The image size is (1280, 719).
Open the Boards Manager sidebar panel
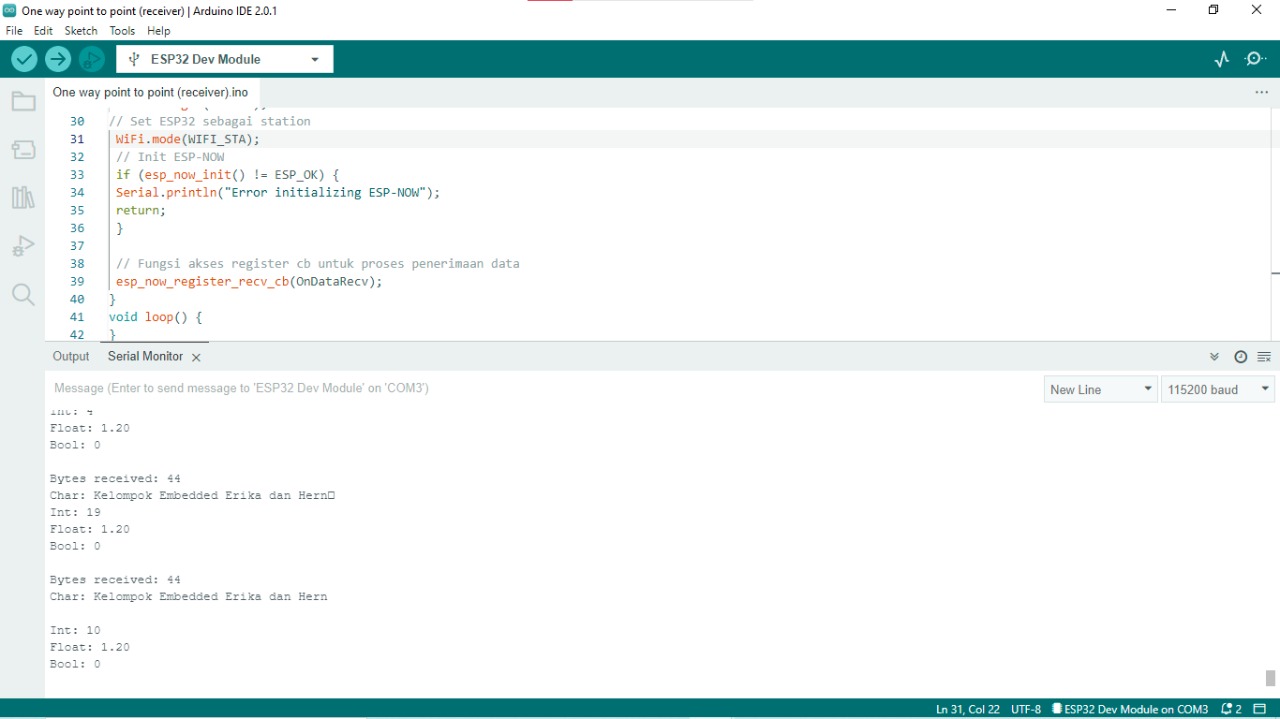point(23,149)
